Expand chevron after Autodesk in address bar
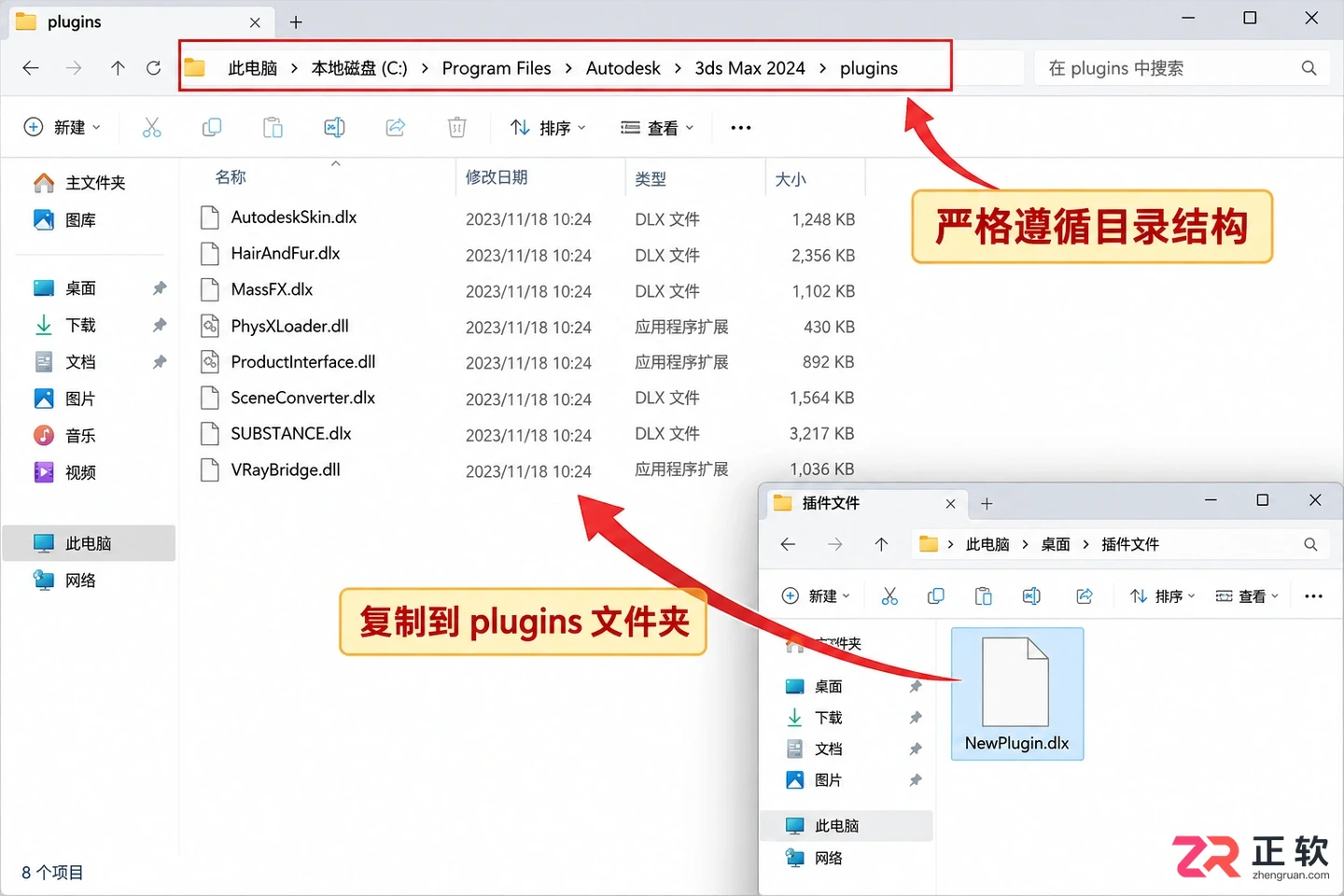The image size is (1344, 896). tap(677, 68)
